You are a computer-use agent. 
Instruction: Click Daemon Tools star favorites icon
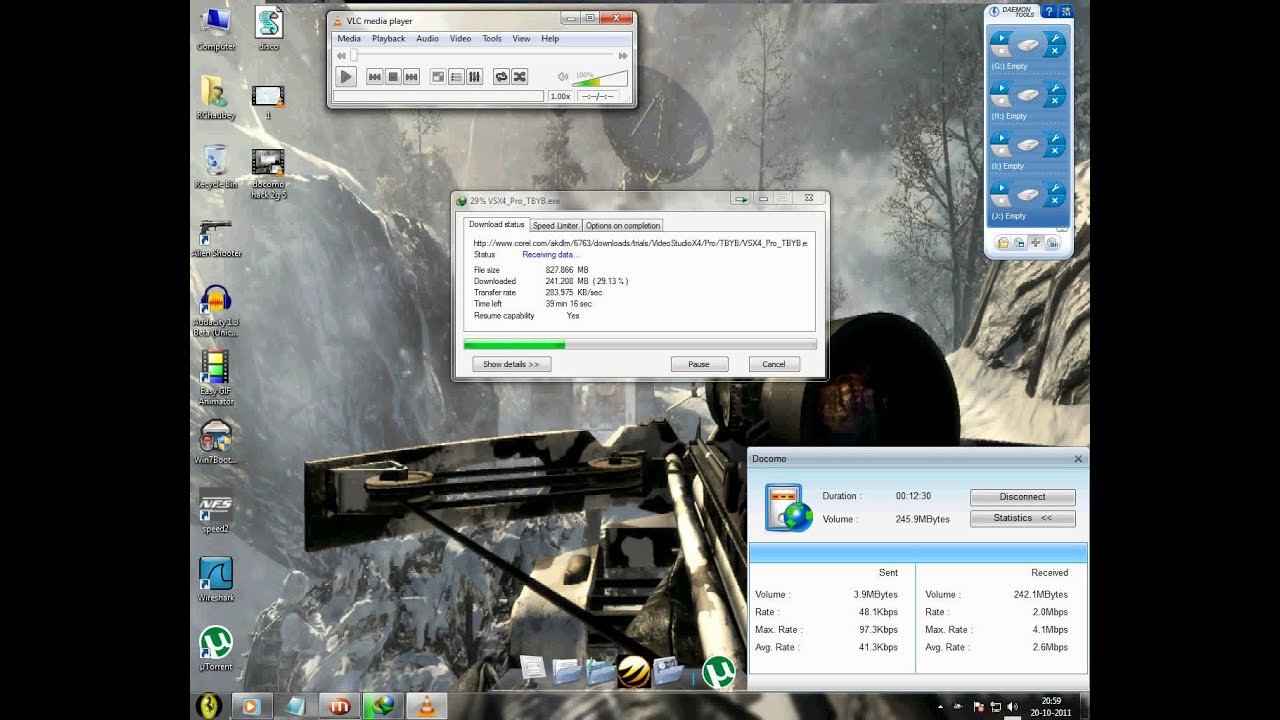pos(1066,12)
